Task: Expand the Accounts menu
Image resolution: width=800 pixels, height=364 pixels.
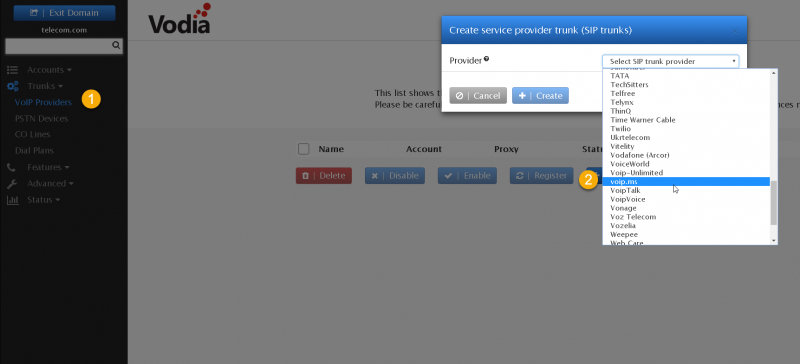Action: coord(49,69)
